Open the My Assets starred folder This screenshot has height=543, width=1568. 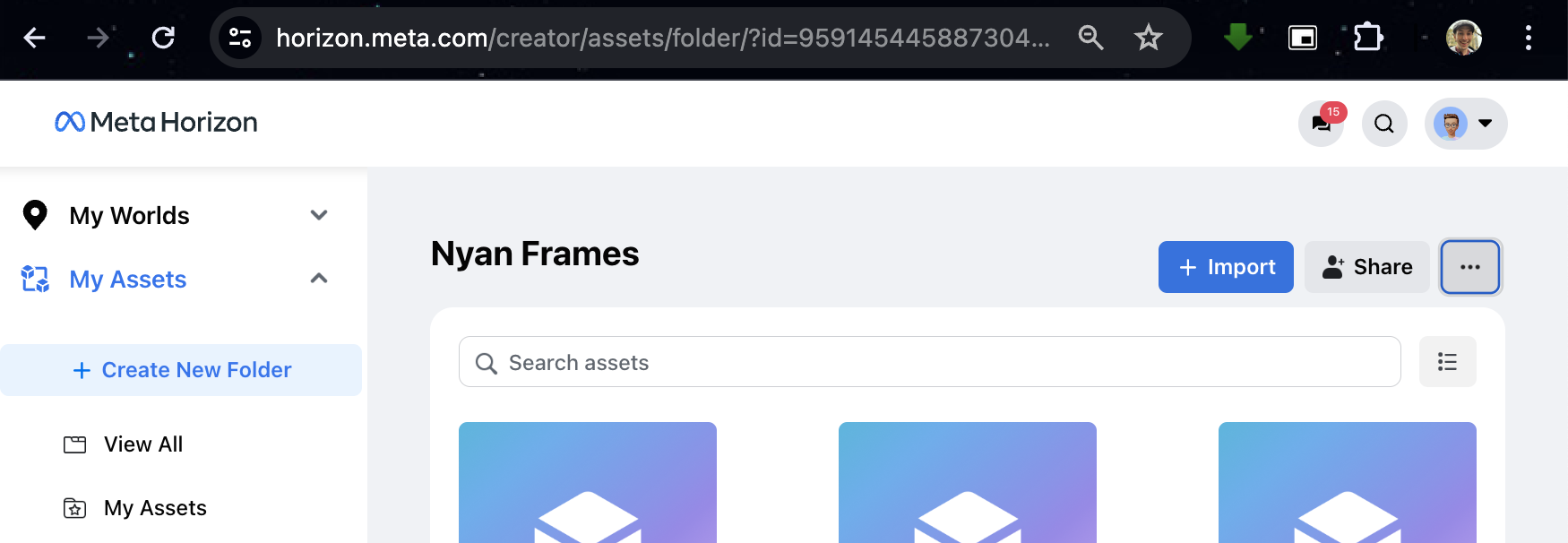[155, 508]
